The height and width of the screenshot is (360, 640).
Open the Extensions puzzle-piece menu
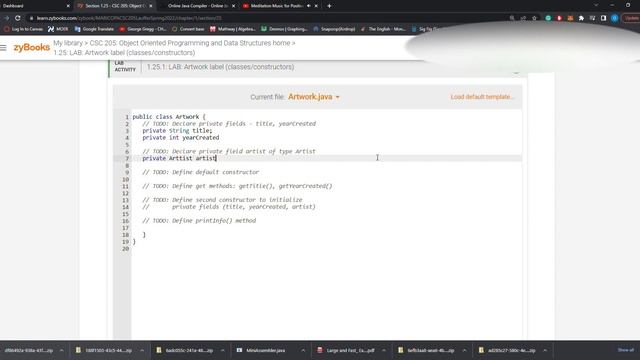click(581, 18)
